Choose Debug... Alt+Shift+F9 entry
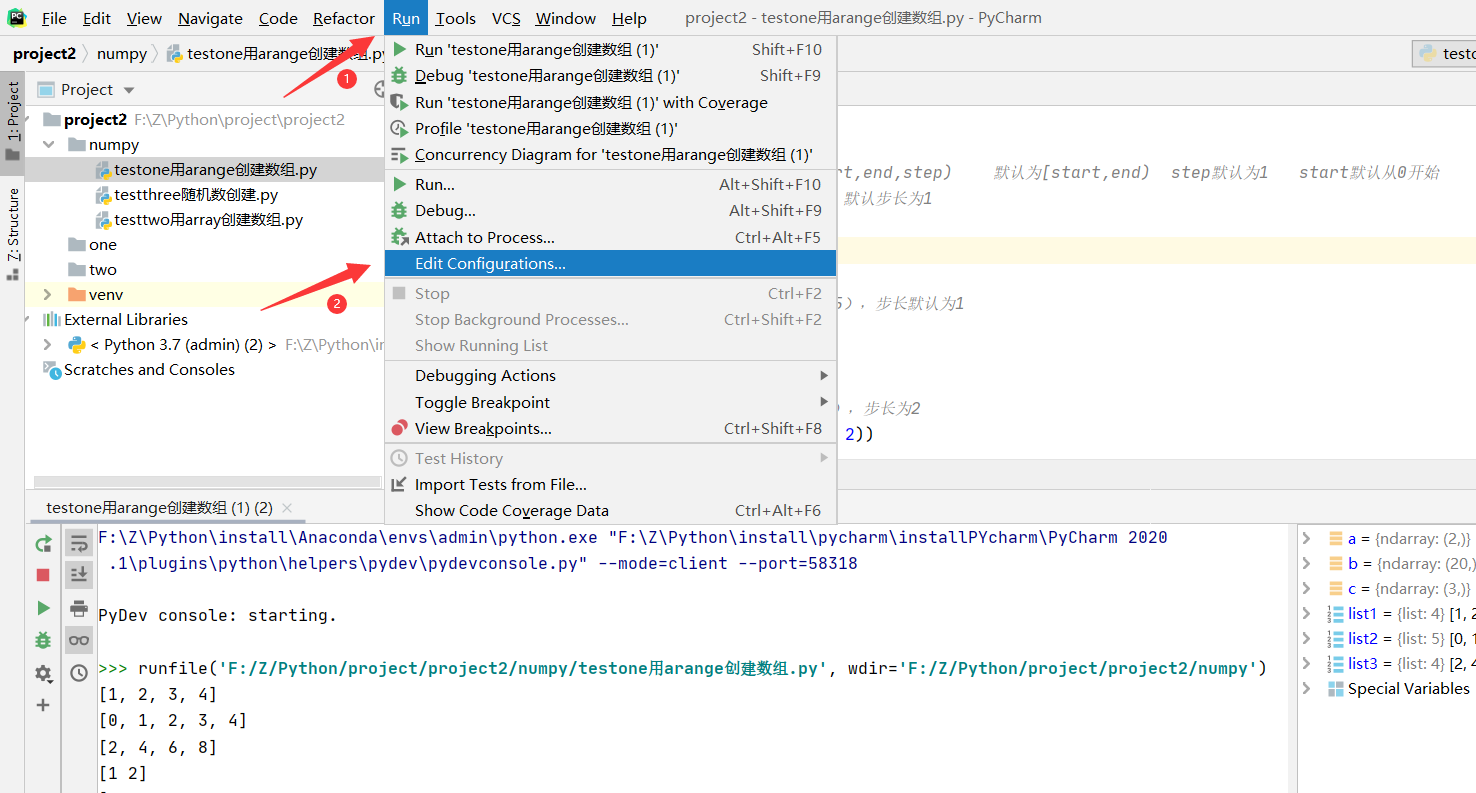The image size is (1476, 793). point(610,210)
